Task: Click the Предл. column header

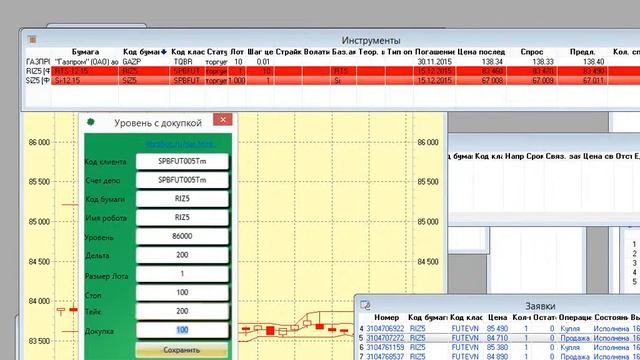Action: [582, 52]
